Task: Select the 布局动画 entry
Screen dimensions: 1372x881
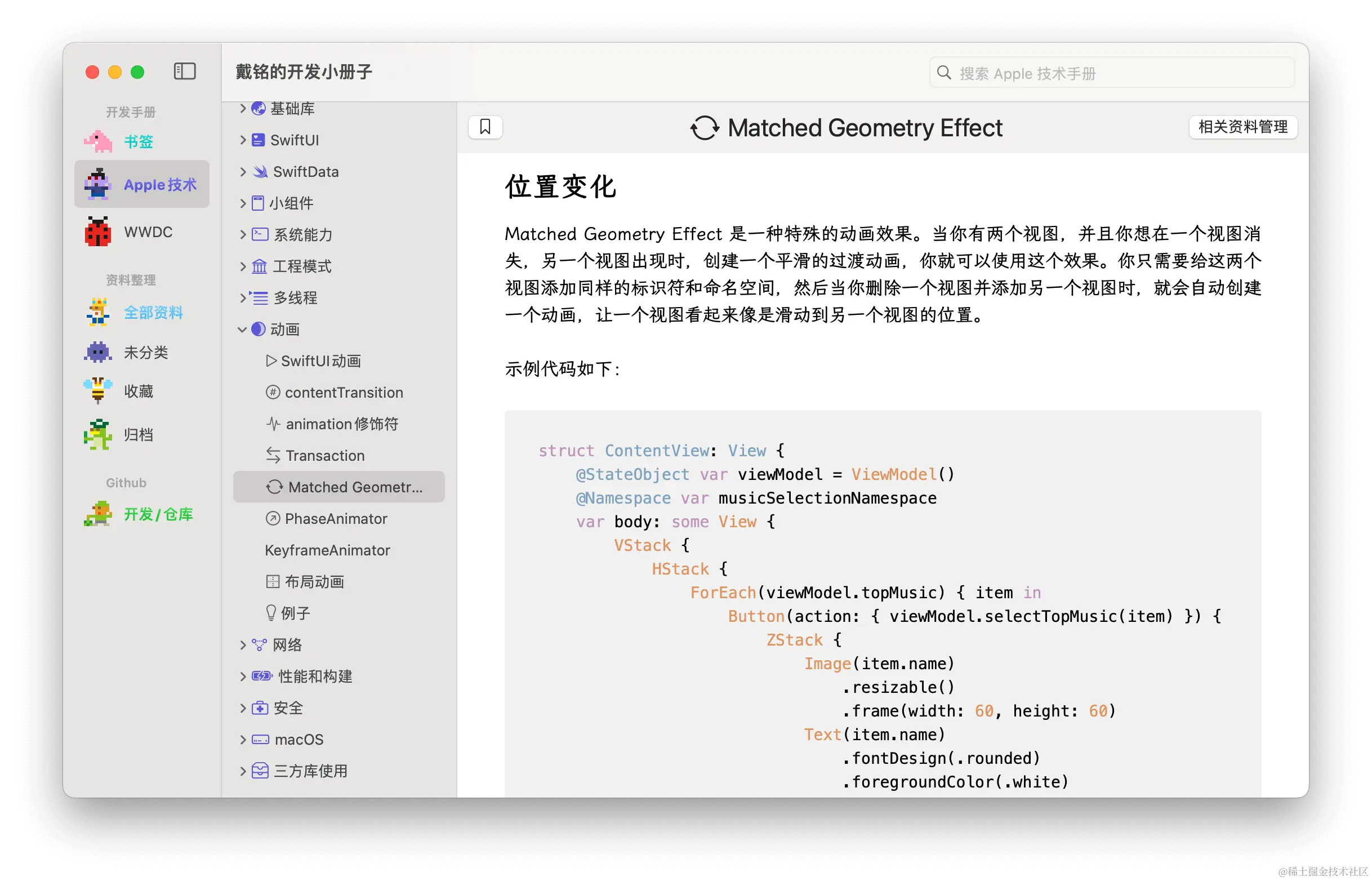Action: [314, 581]
